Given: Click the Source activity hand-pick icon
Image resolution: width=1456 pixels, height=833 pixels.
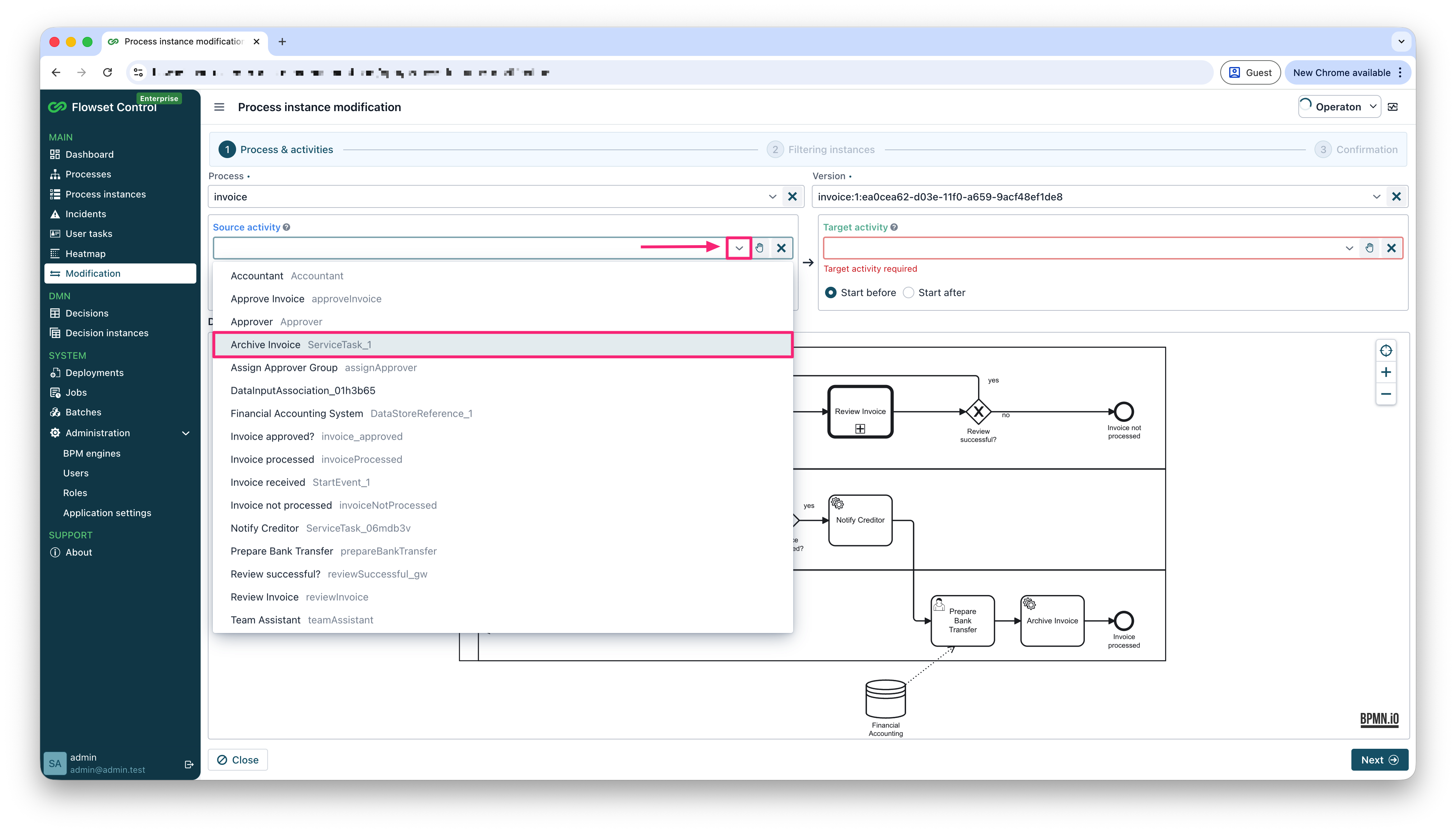Looking at the screenshot, I should pyautogui.click(x=760, y=248).
